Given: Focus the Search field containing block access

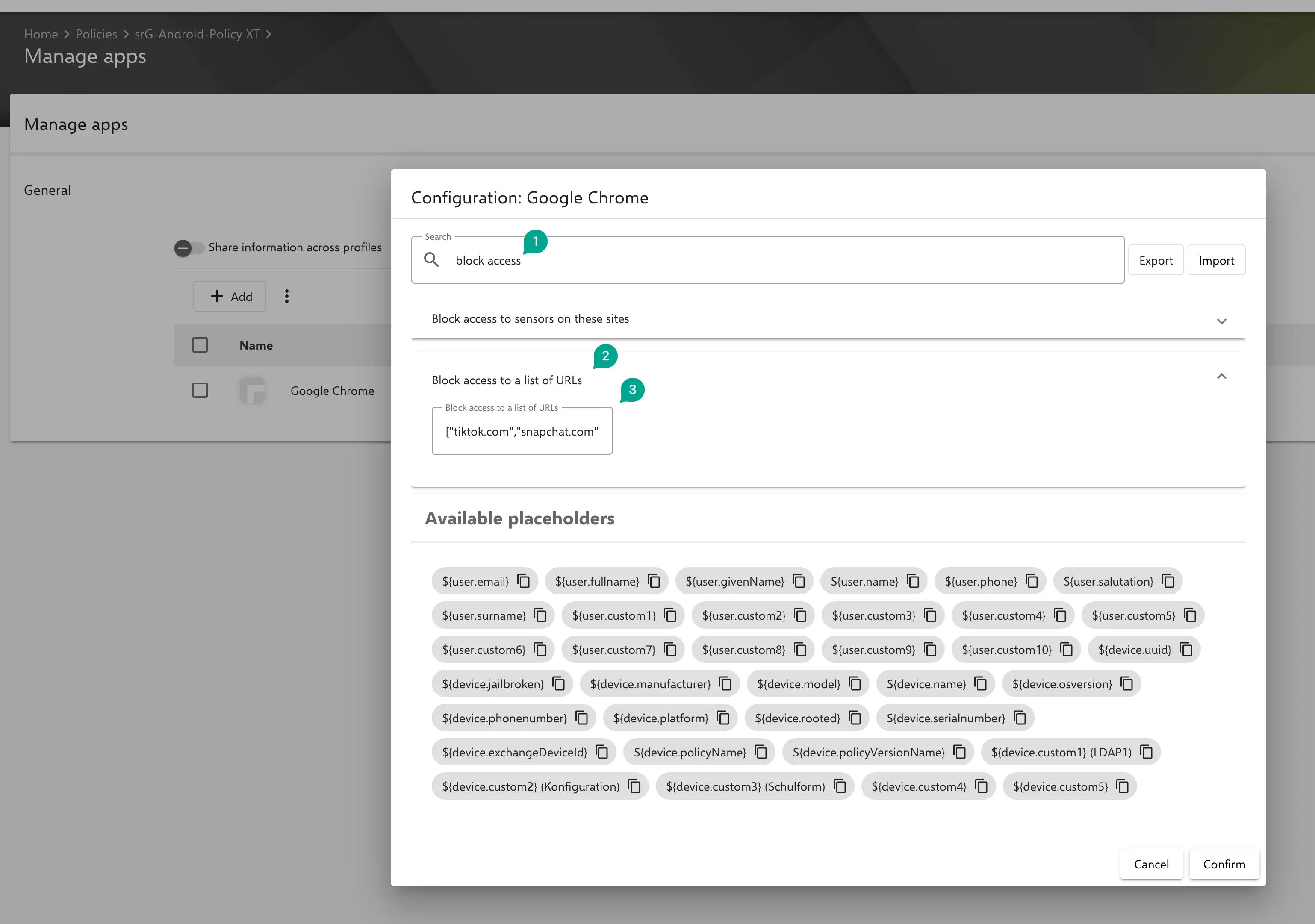Looking at the screenshot, I should click(x=767, y=260).
